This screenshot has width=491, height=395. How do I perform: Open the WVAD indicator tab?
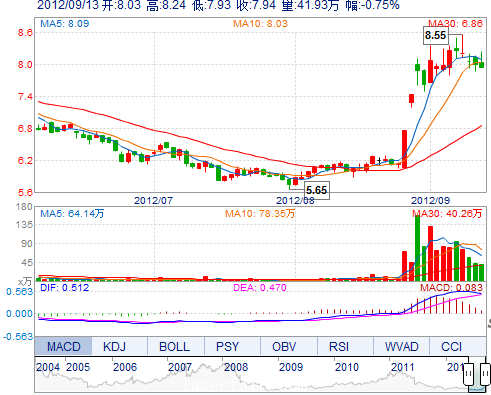pyautogui.click(x=402, y=346)
